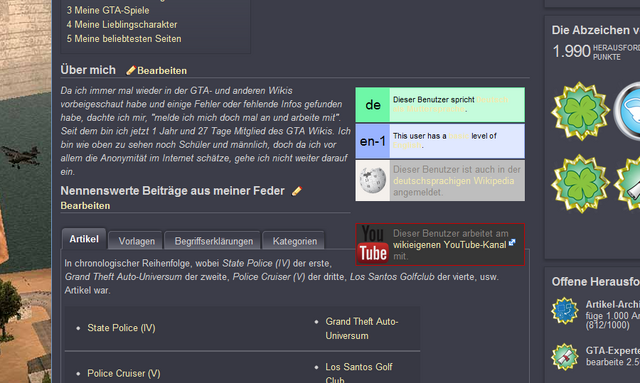The width and height of the screenshot is (640, 383).
Task: Click the GTA-Experte challenge badge icon
Action: (x=565, y=356)
